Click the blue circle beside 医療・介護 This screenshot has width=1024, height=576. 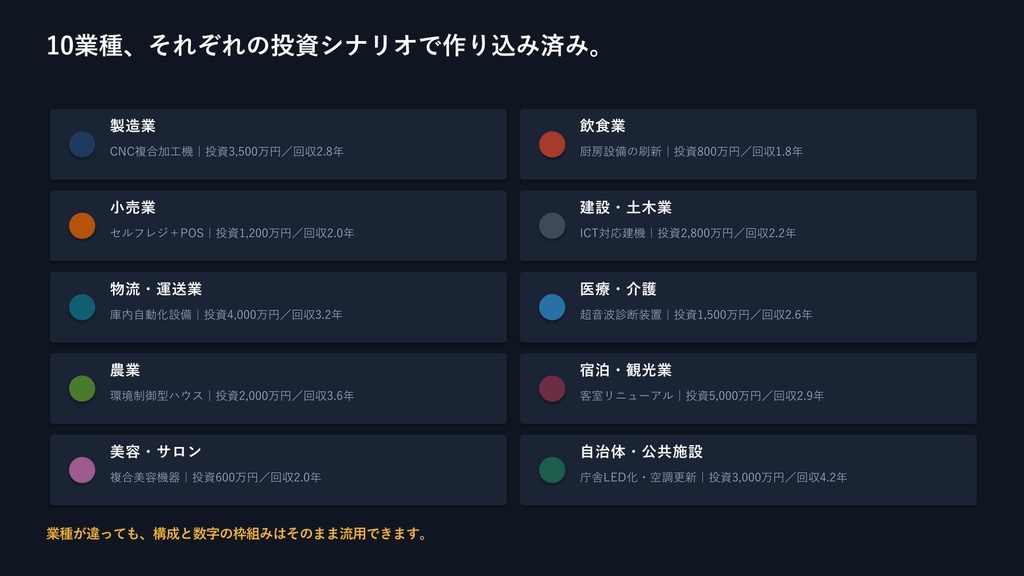[x=552, y=307]
